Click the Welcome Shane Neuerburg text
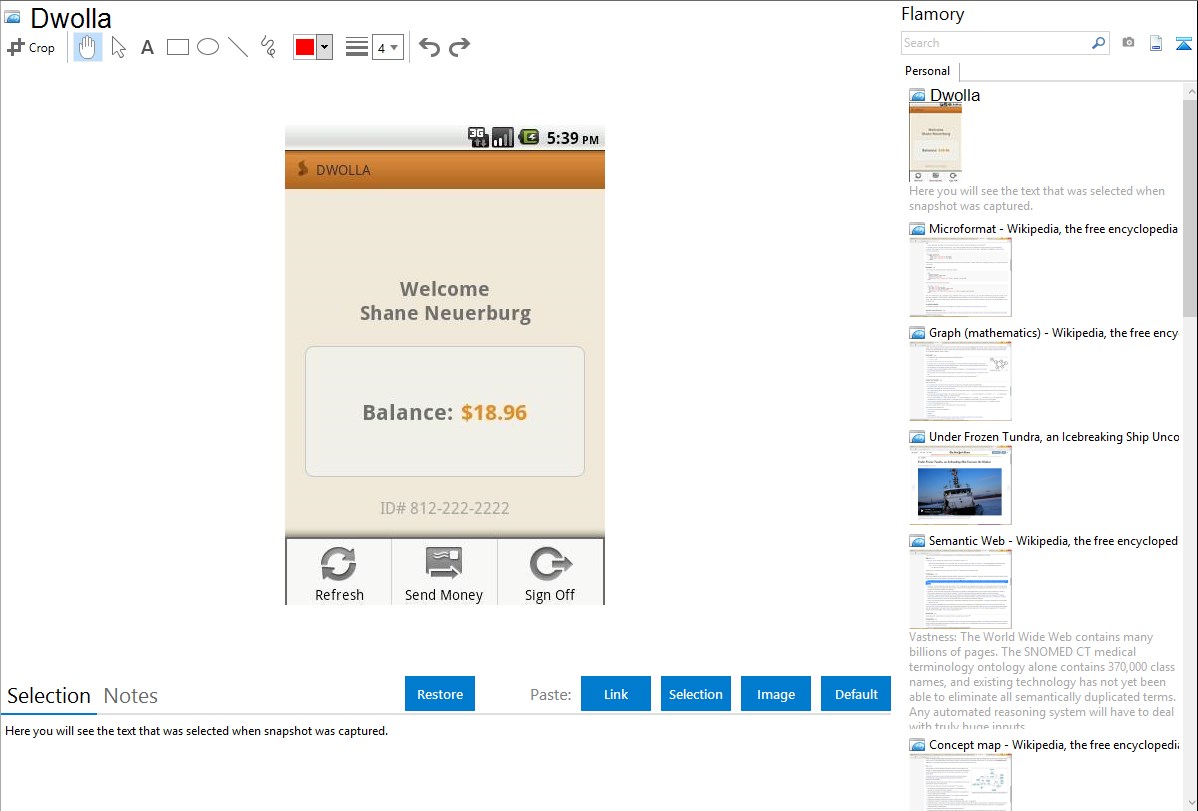This screenshot has height=811, width=1198. (x=445, y=301)
